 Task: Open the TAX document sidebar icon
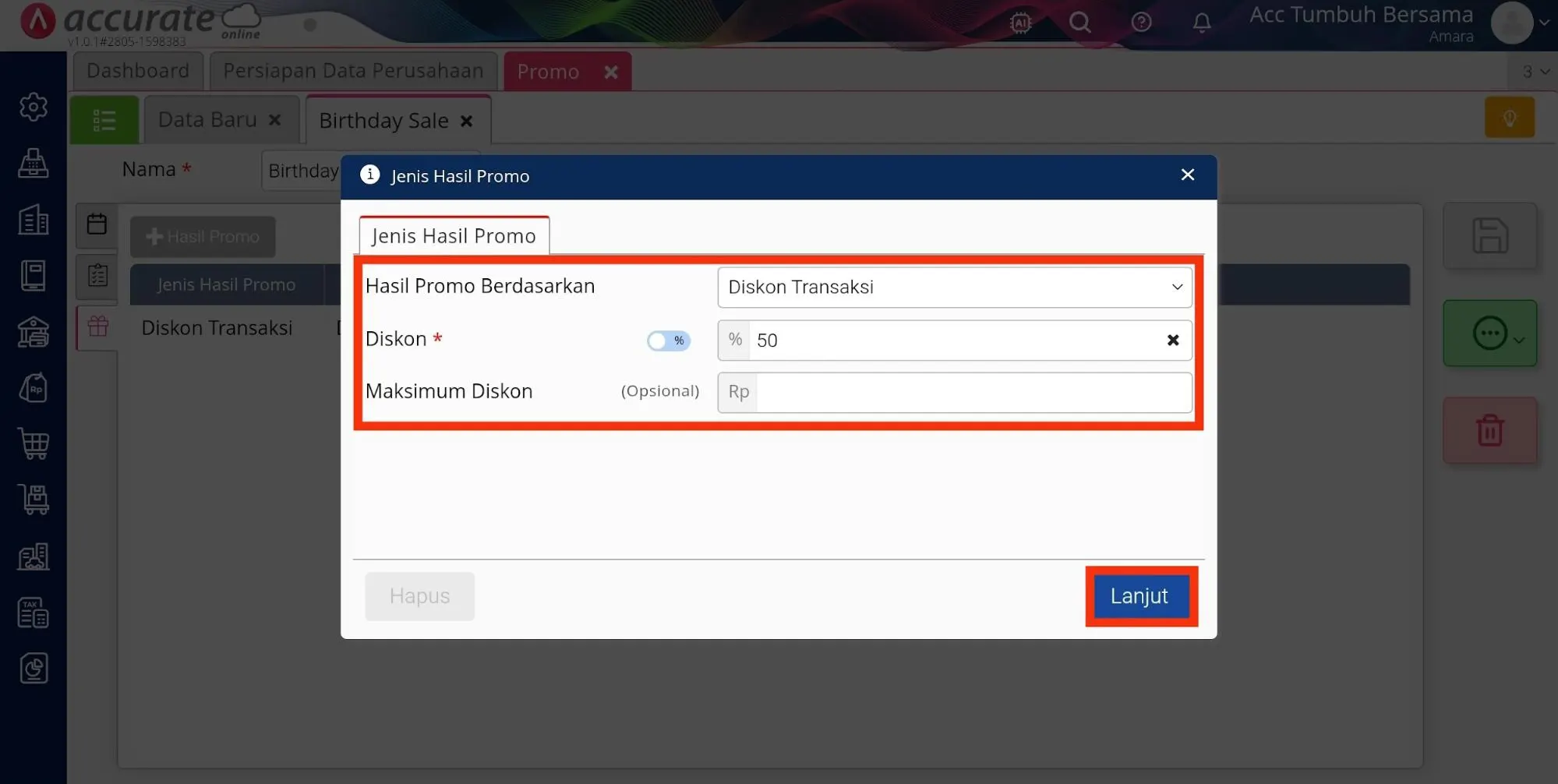(34, 613)
